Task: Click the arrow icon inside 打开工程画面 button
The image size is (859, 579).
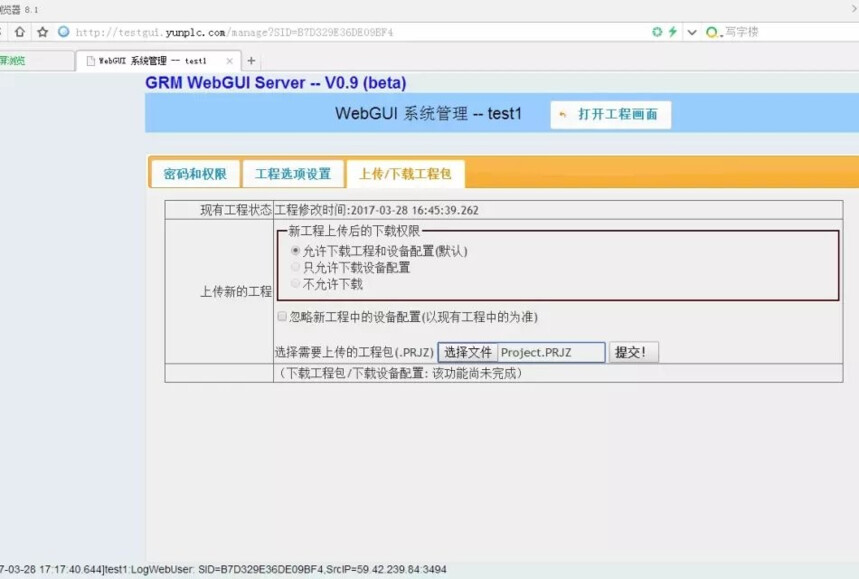Action: [563, 114]
